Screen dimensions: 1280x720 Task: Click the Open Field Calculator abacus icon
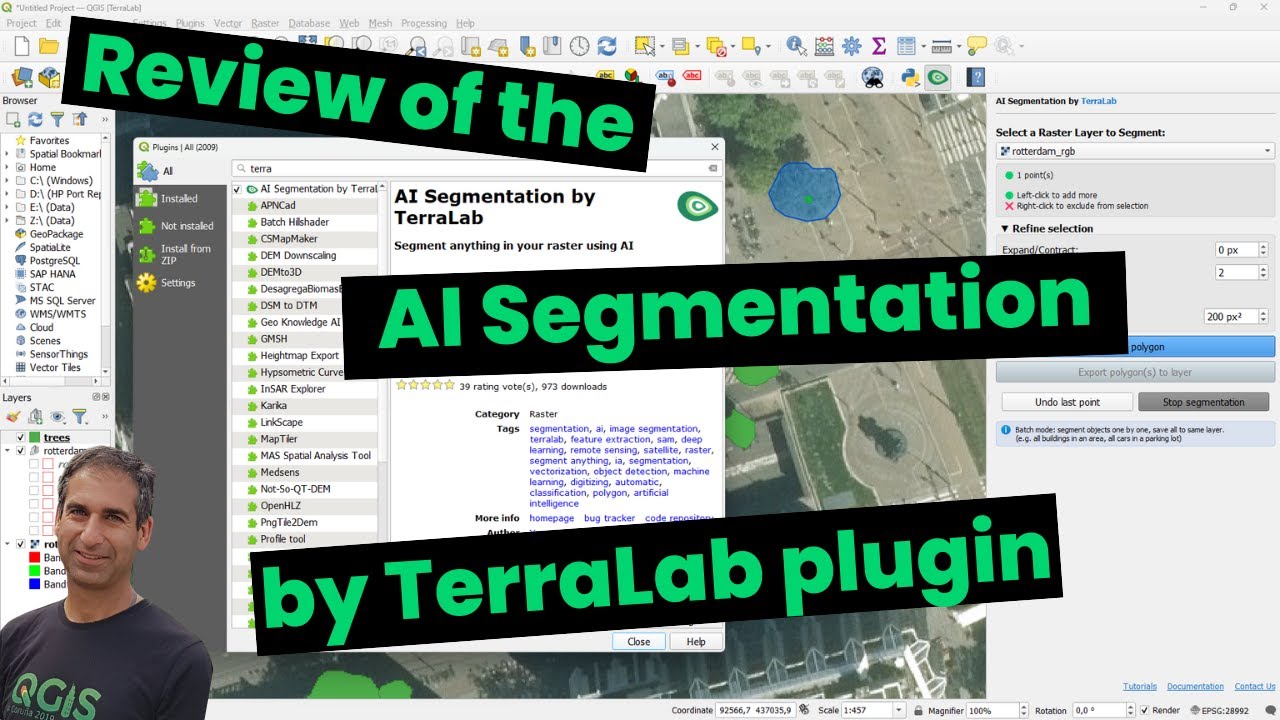pyautogui.click(x=824, y=45)
